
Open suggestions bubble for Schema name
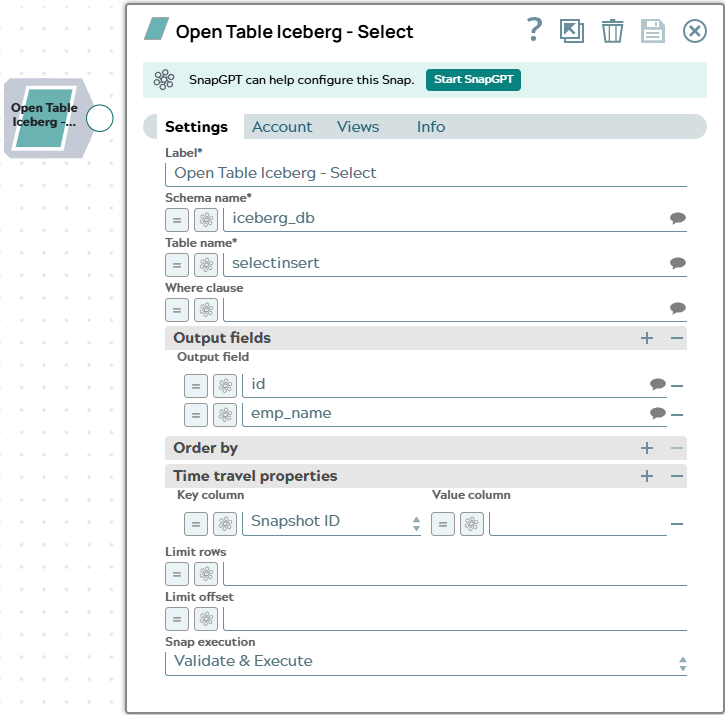click(677, 218)
